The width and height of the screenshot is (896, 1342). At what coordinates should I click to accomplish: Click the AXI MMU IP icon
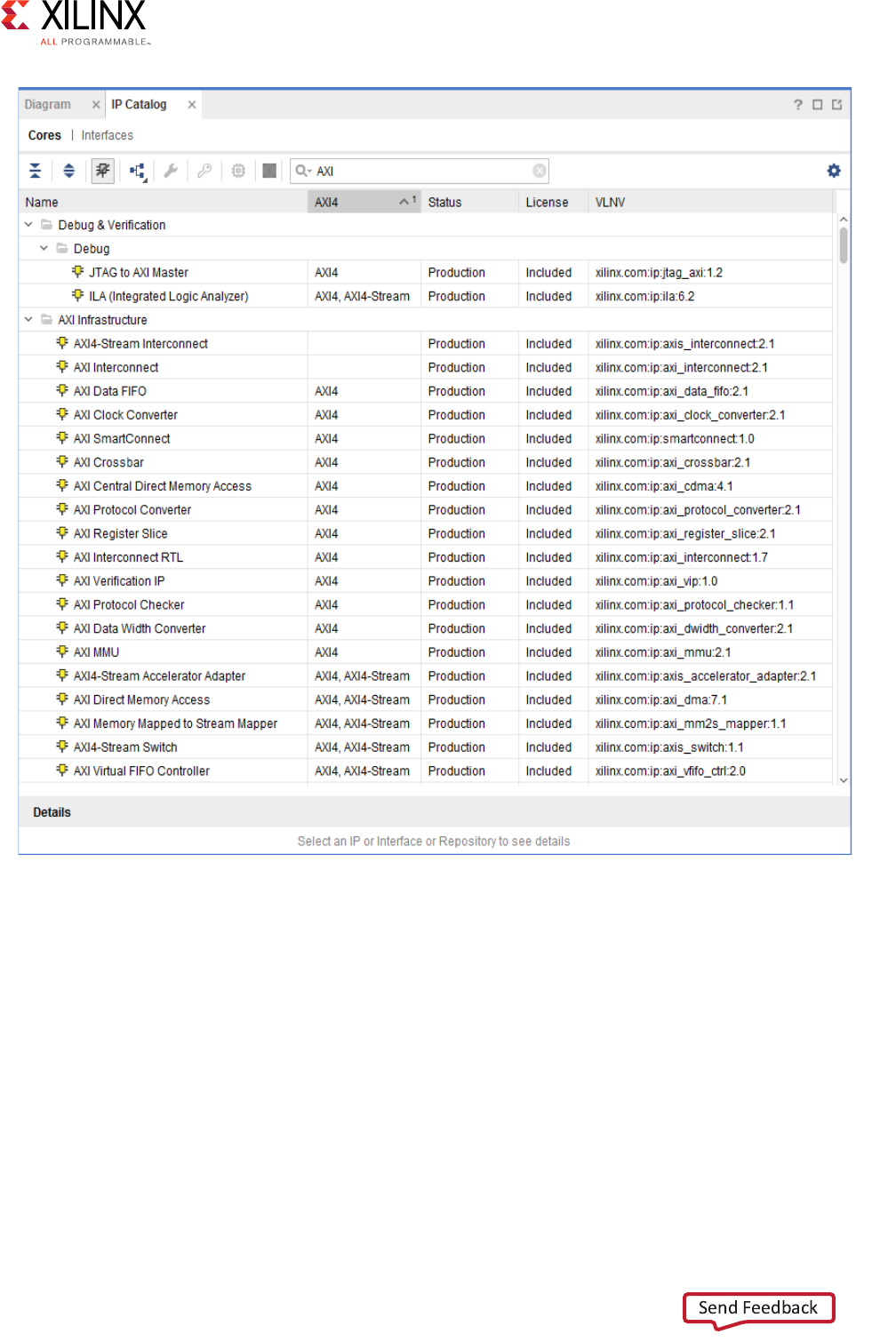click(x=62, y=651)
